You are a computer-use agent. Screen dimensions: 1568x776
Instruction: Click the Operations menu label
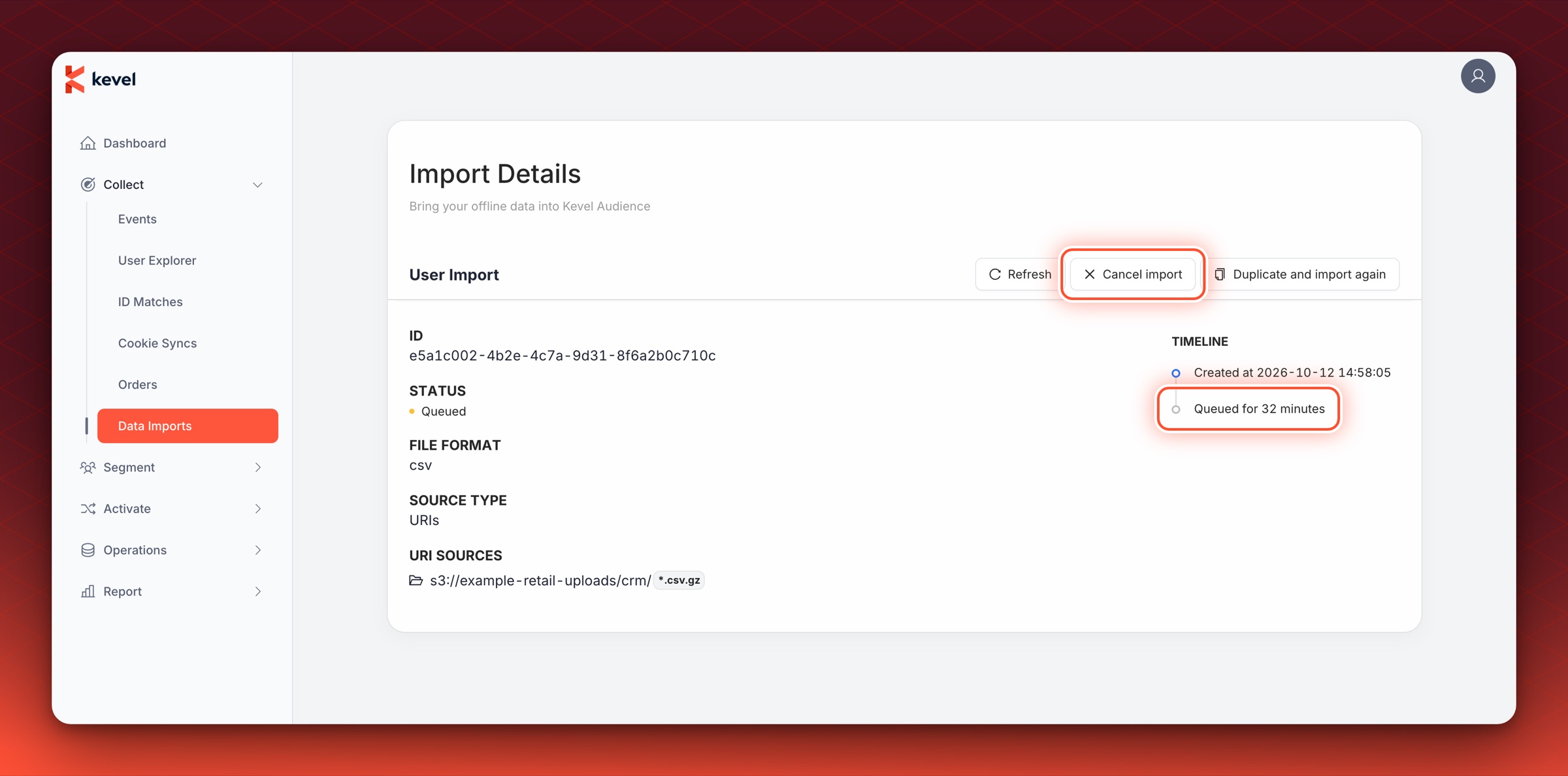pos(135,550)
